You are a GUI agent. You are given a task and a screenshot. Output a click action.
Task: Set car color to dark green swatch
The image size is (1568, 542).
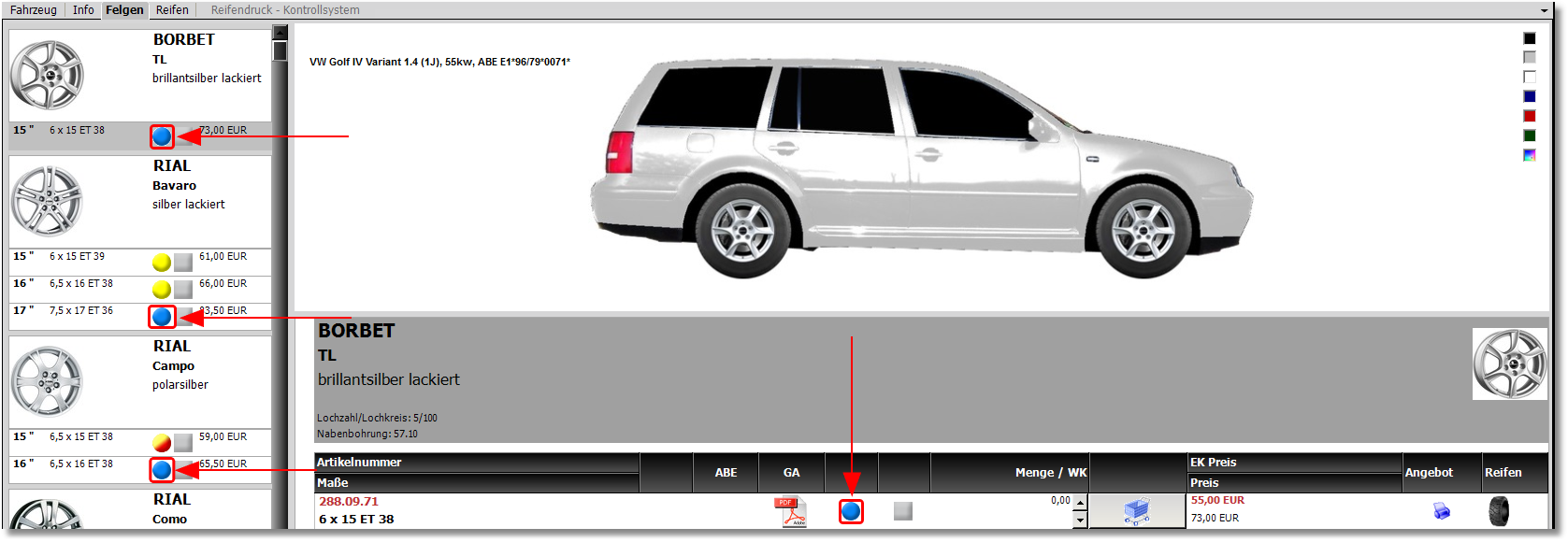(x=1530, y=135)
